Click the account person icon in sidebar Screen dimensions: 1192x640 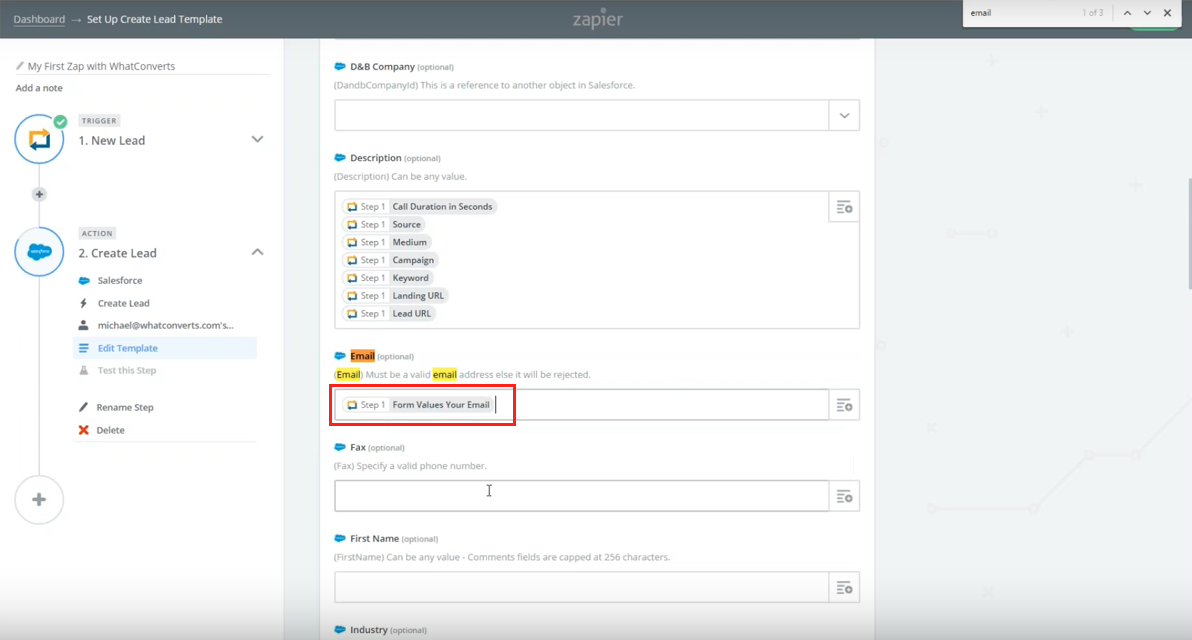point(84,325)
